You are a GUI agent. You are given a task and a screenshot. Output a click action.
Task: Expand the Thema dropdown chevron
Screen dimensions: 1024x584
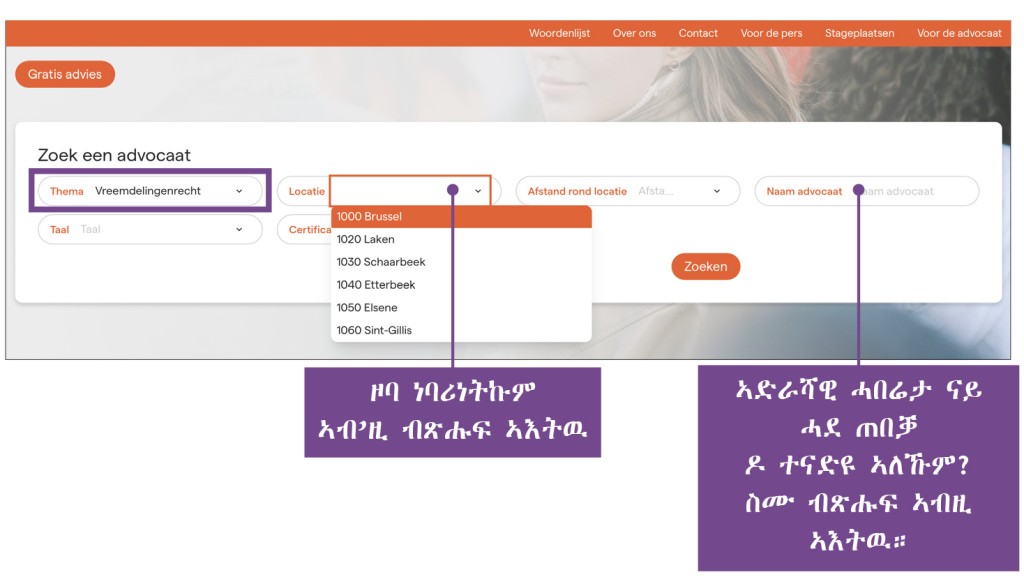(x=239, y=191)
